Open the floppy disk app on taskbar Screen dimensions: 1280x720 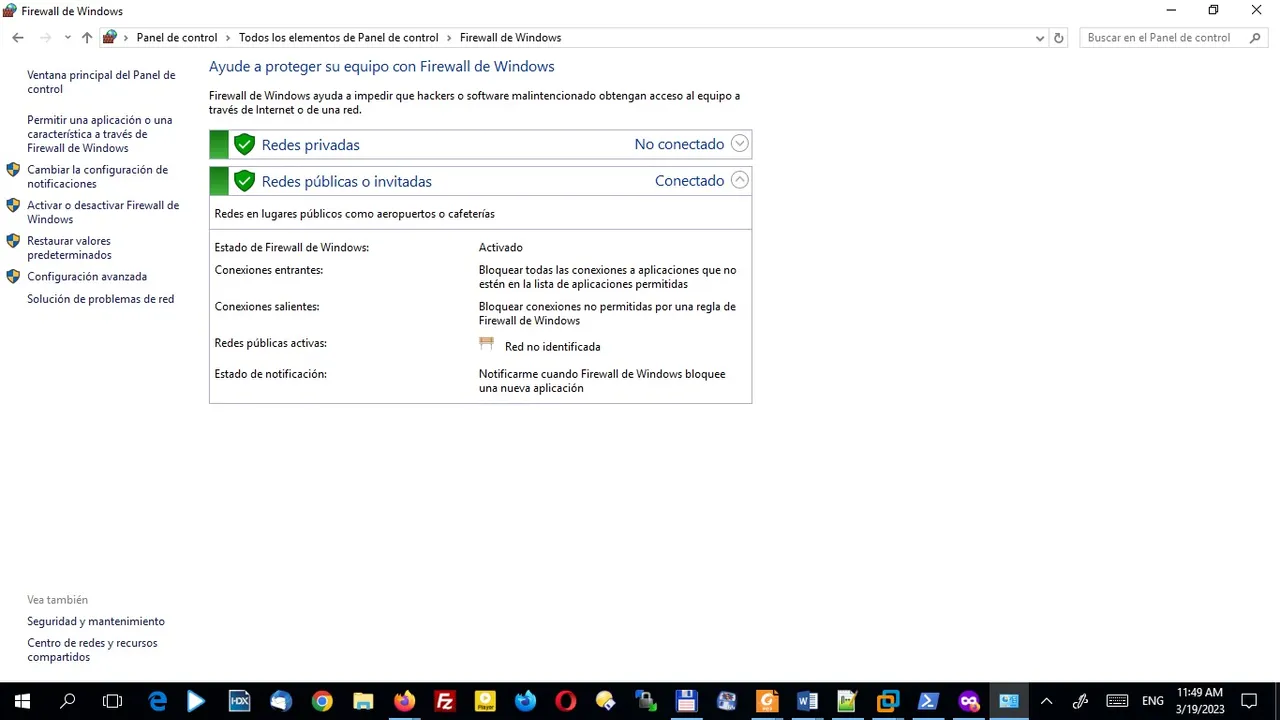pyautogui.click(x=686, y=701)
